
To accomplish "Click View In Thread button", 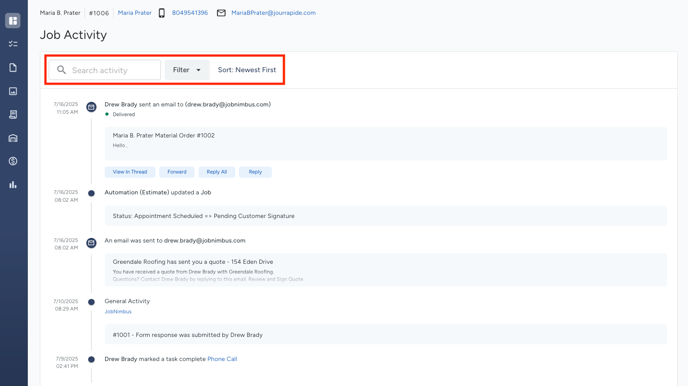I will [130, 172].
